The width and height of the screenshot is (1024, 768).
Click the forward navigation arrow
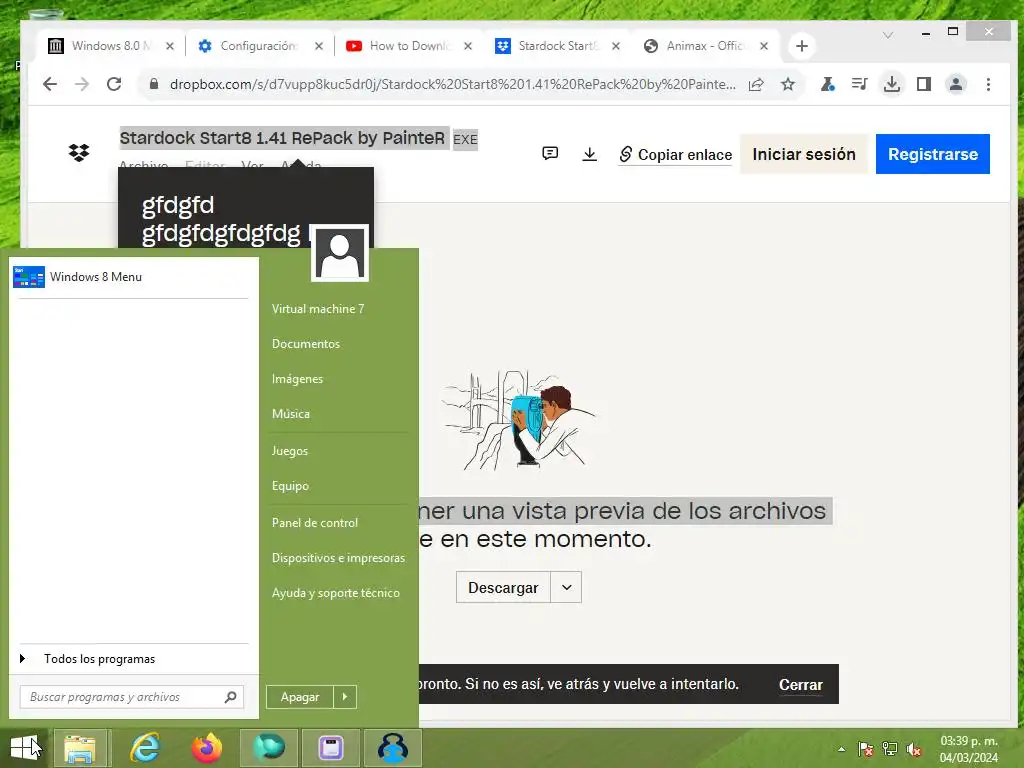click(x=82, y=84)
